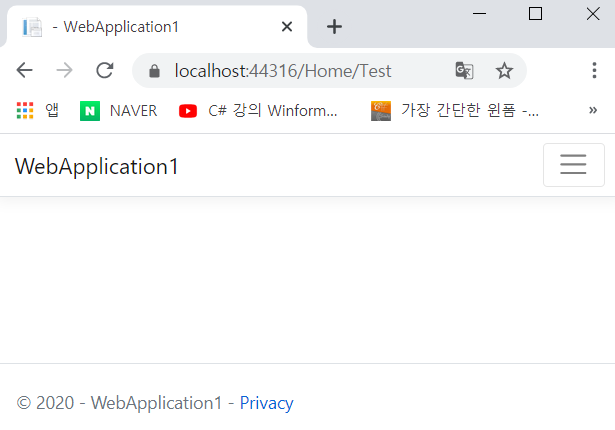
Task: Close the WebApplication1 tab
Action: tap(287, 27)
